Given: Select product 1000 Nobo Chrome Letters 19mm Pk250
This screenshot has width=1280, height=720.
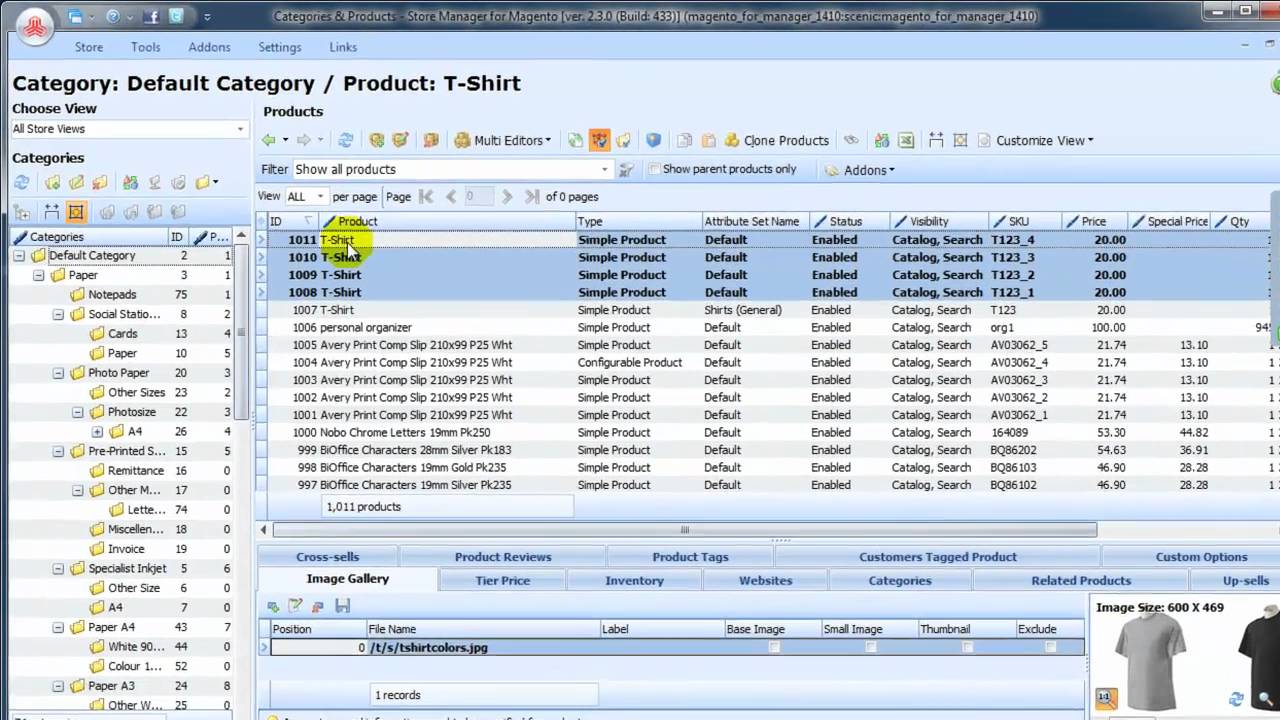Looking at the screenshot, I should point(766,433).
